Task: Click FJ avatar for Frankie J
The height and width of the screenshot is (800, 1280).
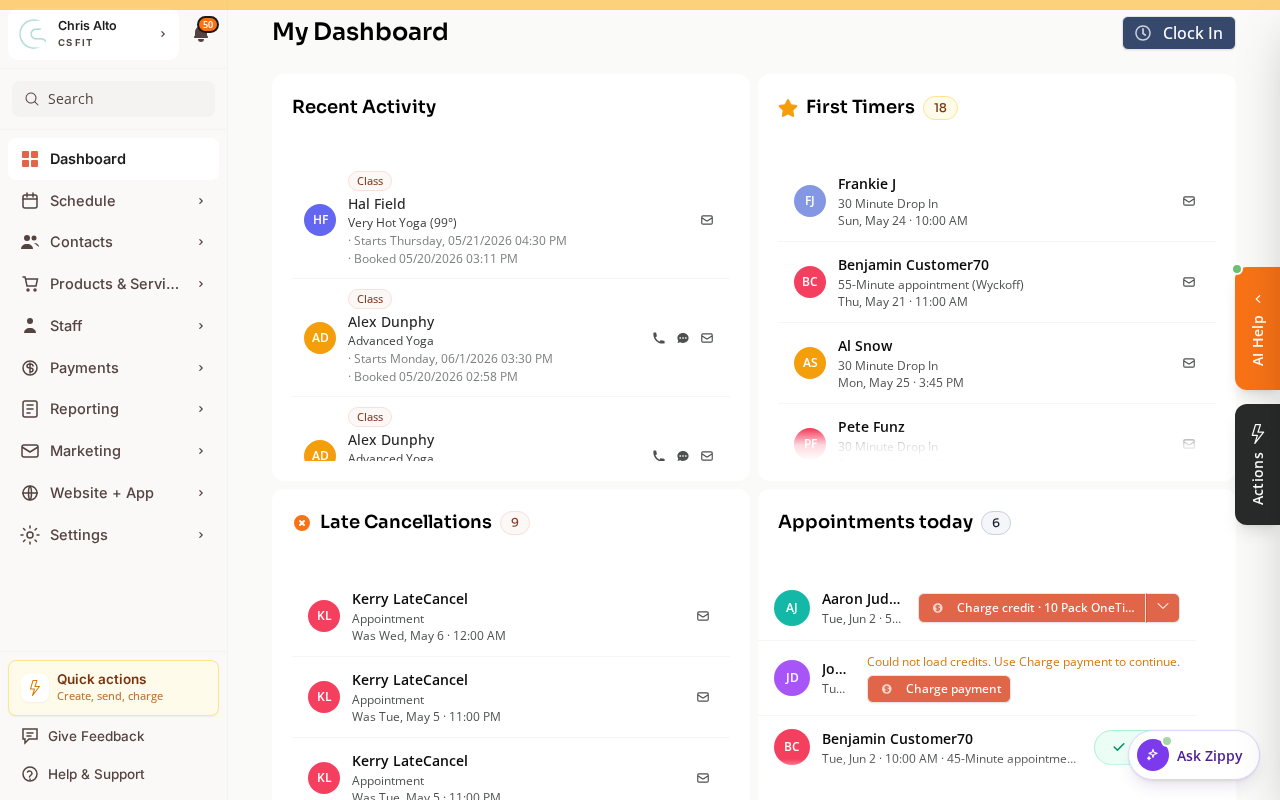Action: 810,201
